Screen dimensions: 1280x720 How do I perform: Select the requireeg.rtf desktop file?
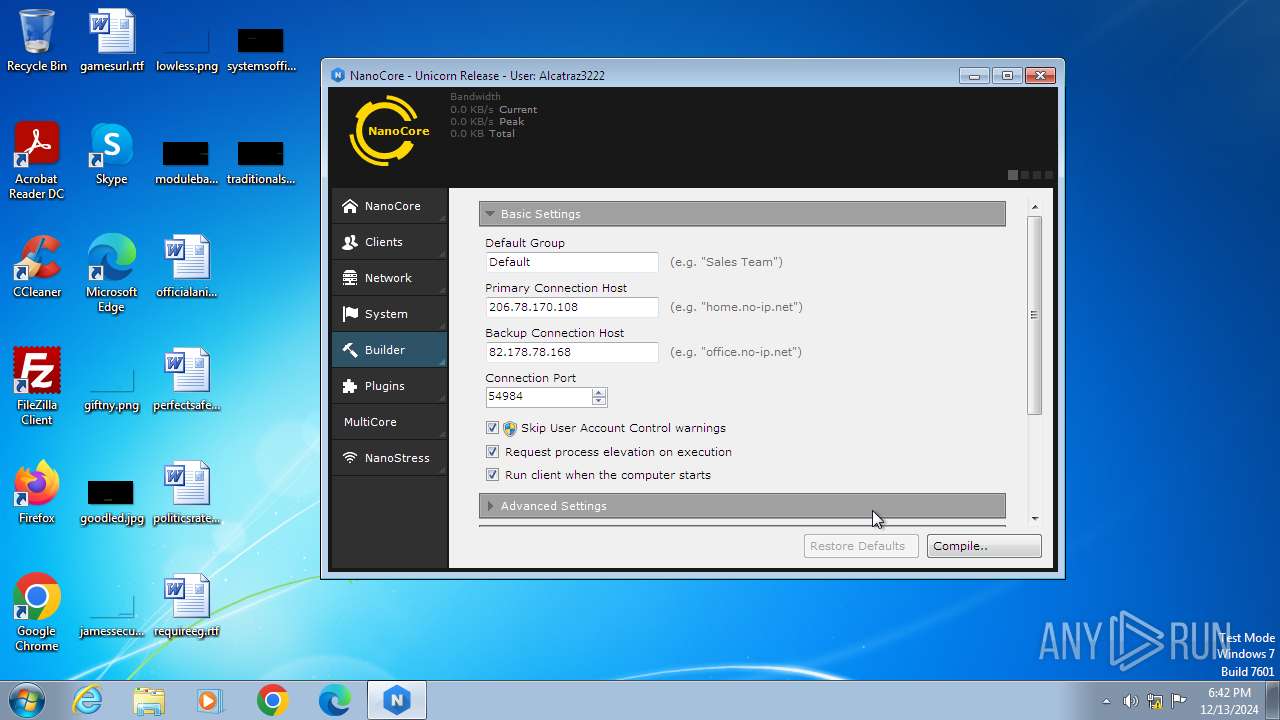[x=187, y=605]
